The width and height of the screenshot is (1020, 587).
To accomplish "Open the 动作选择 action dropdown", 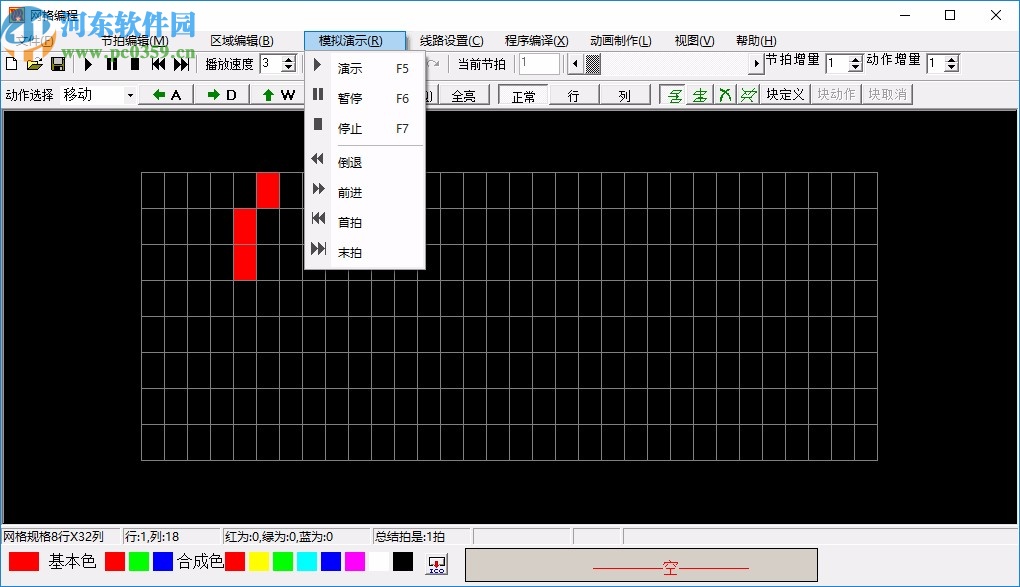I will (x=130, y=95).
